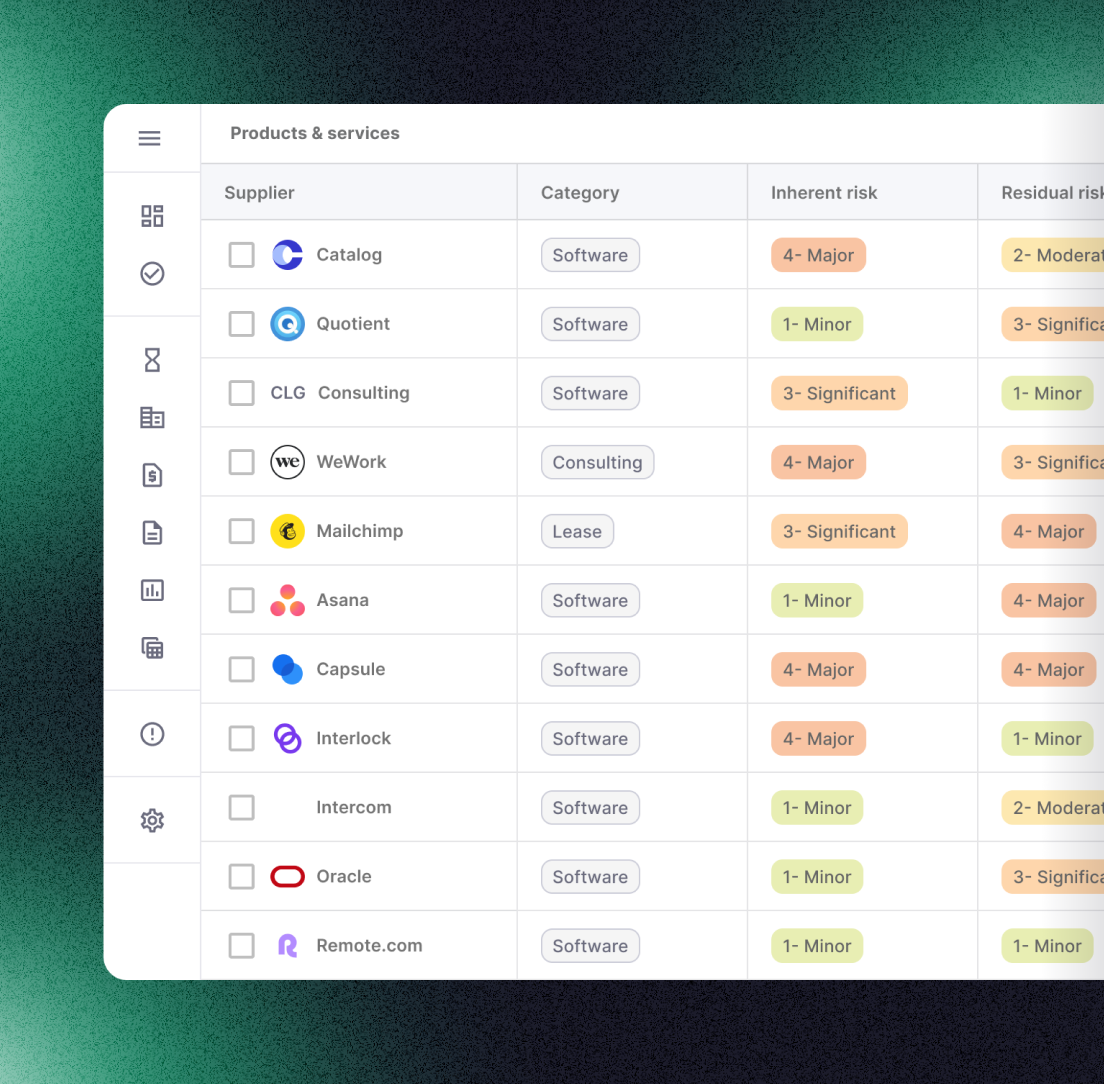
Task: Check the Catalog row checkbox
Action: 242,255
